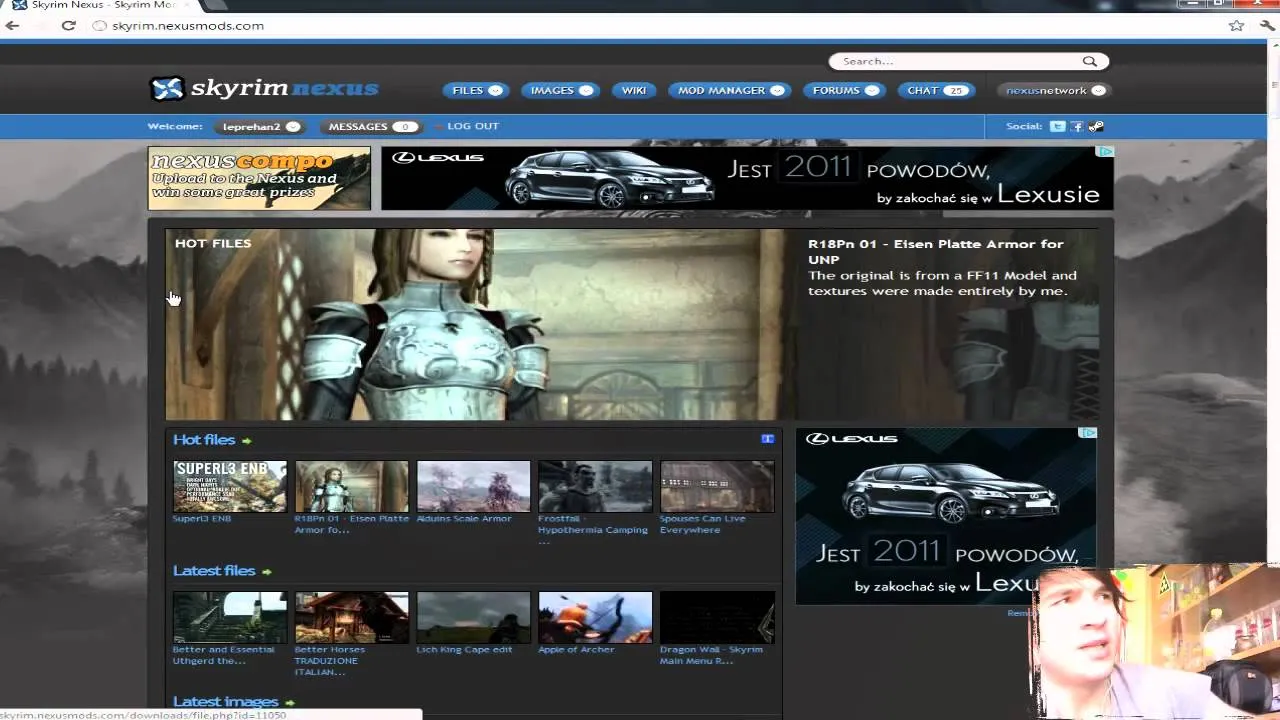Click the Superl3 ENB text link
The image size is (1280, 720).
click(x=202, y=519)
